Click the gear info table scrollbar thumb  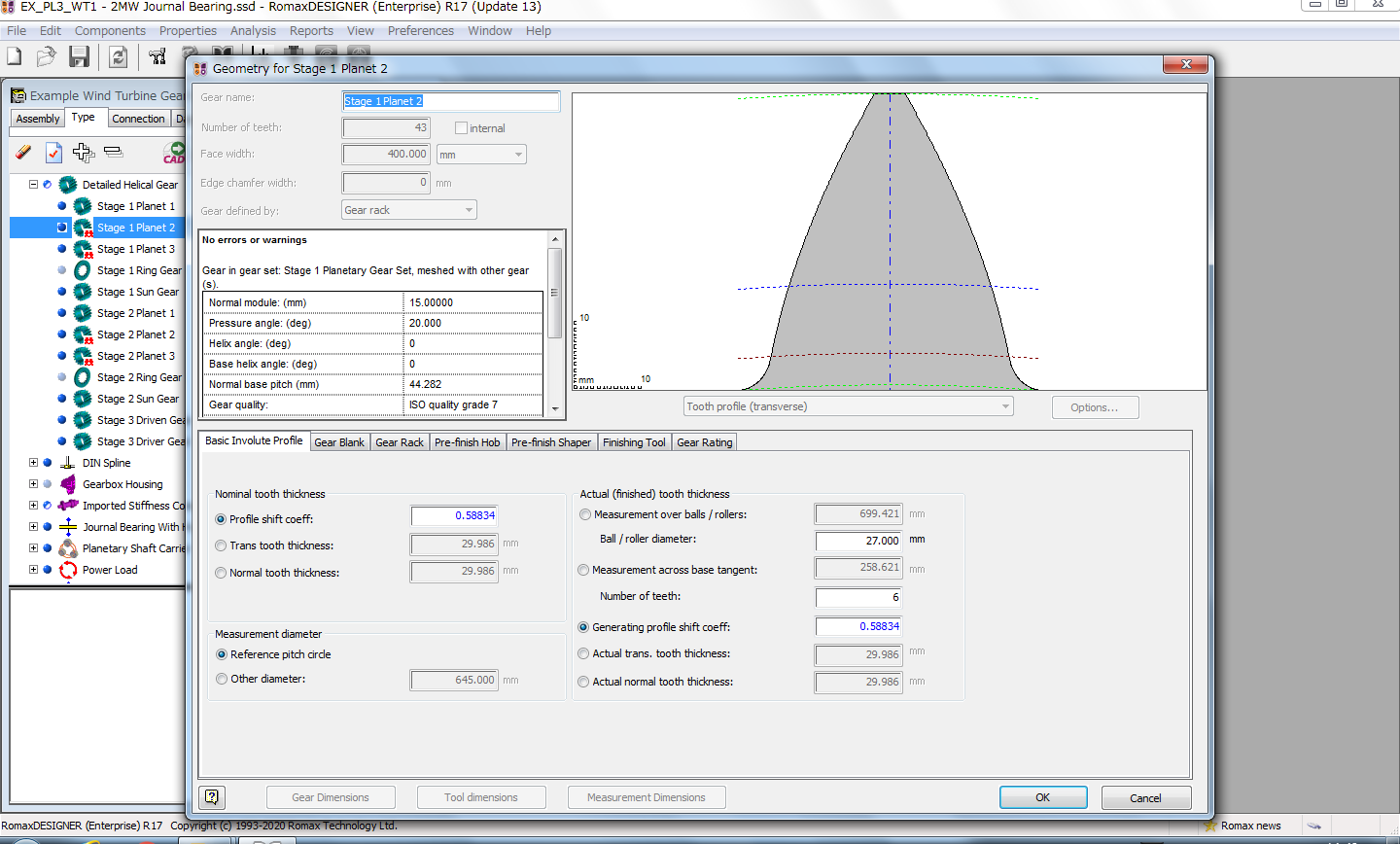[x=555, y=293]
